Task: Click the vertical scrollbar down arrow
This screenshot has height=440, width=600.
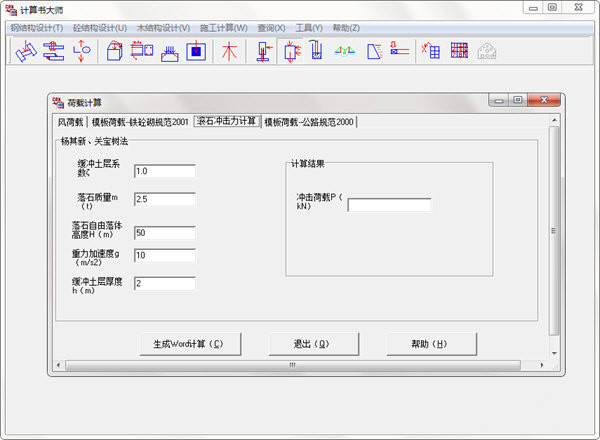Action: coord(554,353)
